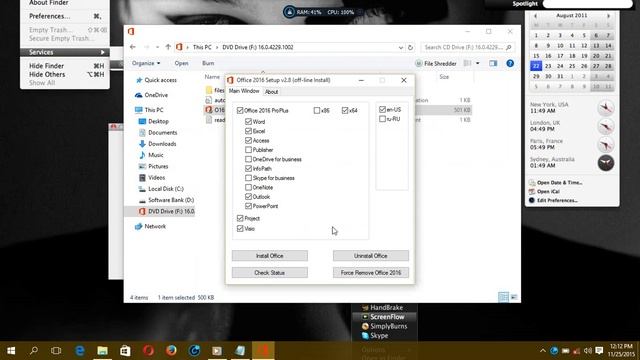Screen dimensions: 640x360
Task: Choose Hide Others menu entry
Action: [64, 74]
